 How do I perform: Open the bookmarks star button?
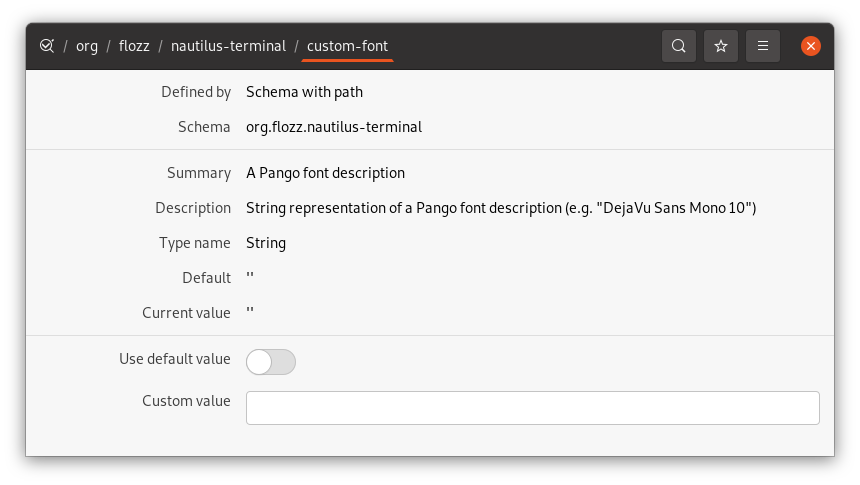[721, 46]
